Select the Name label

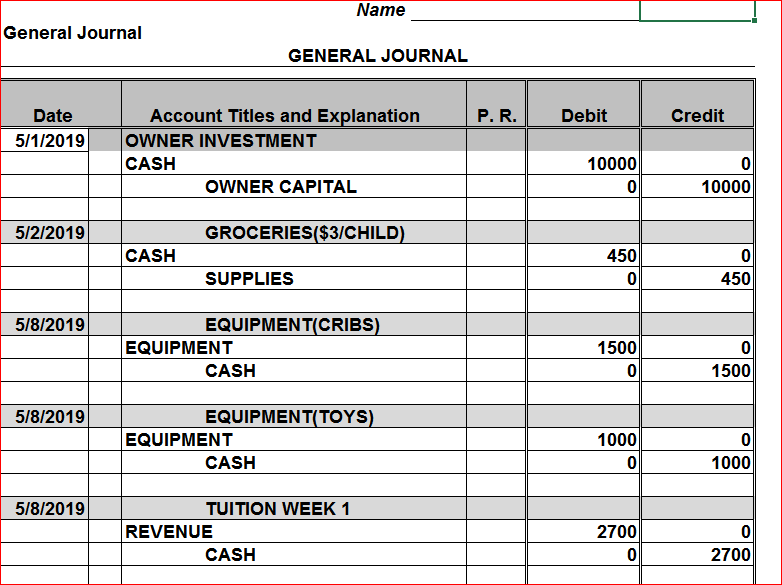point(381,10)
